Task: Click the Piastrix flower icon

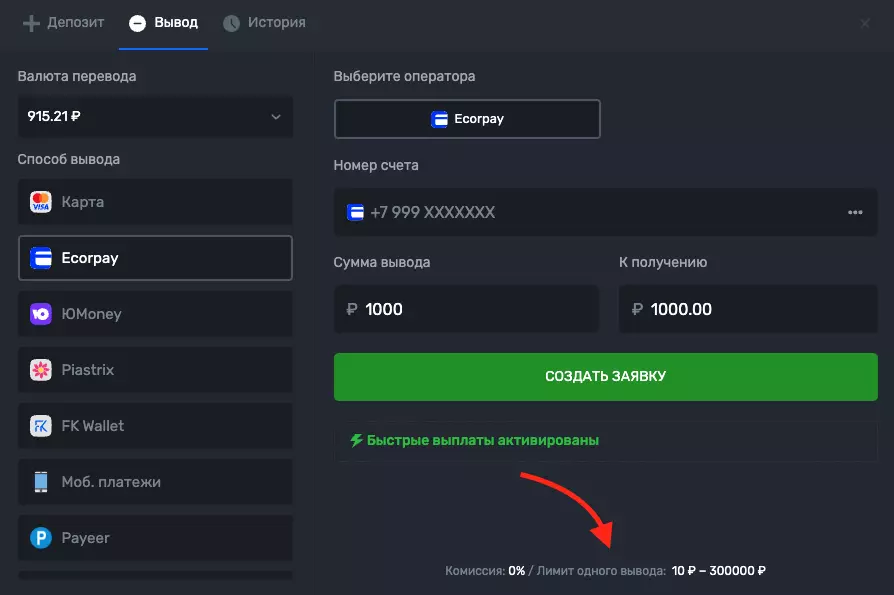Action: (41, 370)
